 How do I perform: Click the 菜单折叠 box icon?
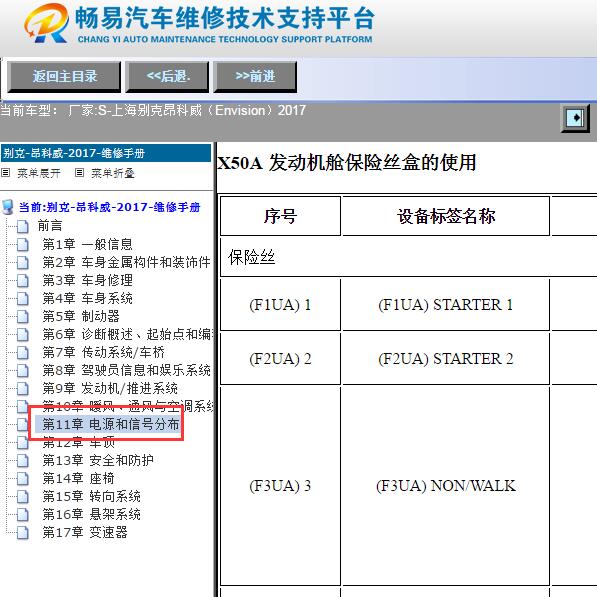point(79,173)
